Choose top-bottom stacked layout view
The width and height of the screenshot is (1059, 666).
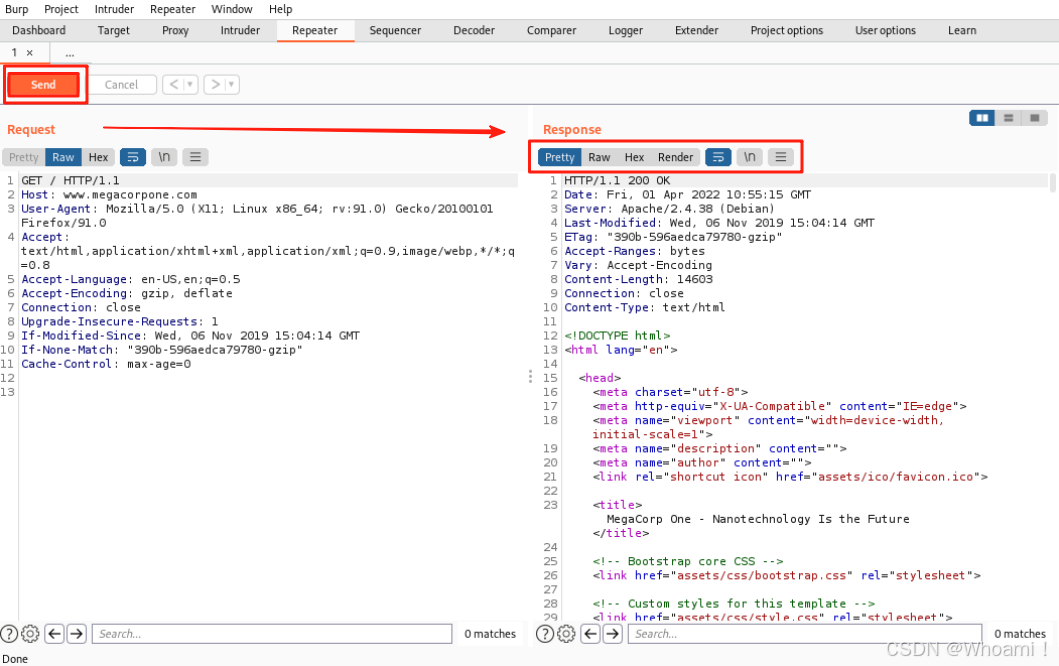coord(1008,118)
